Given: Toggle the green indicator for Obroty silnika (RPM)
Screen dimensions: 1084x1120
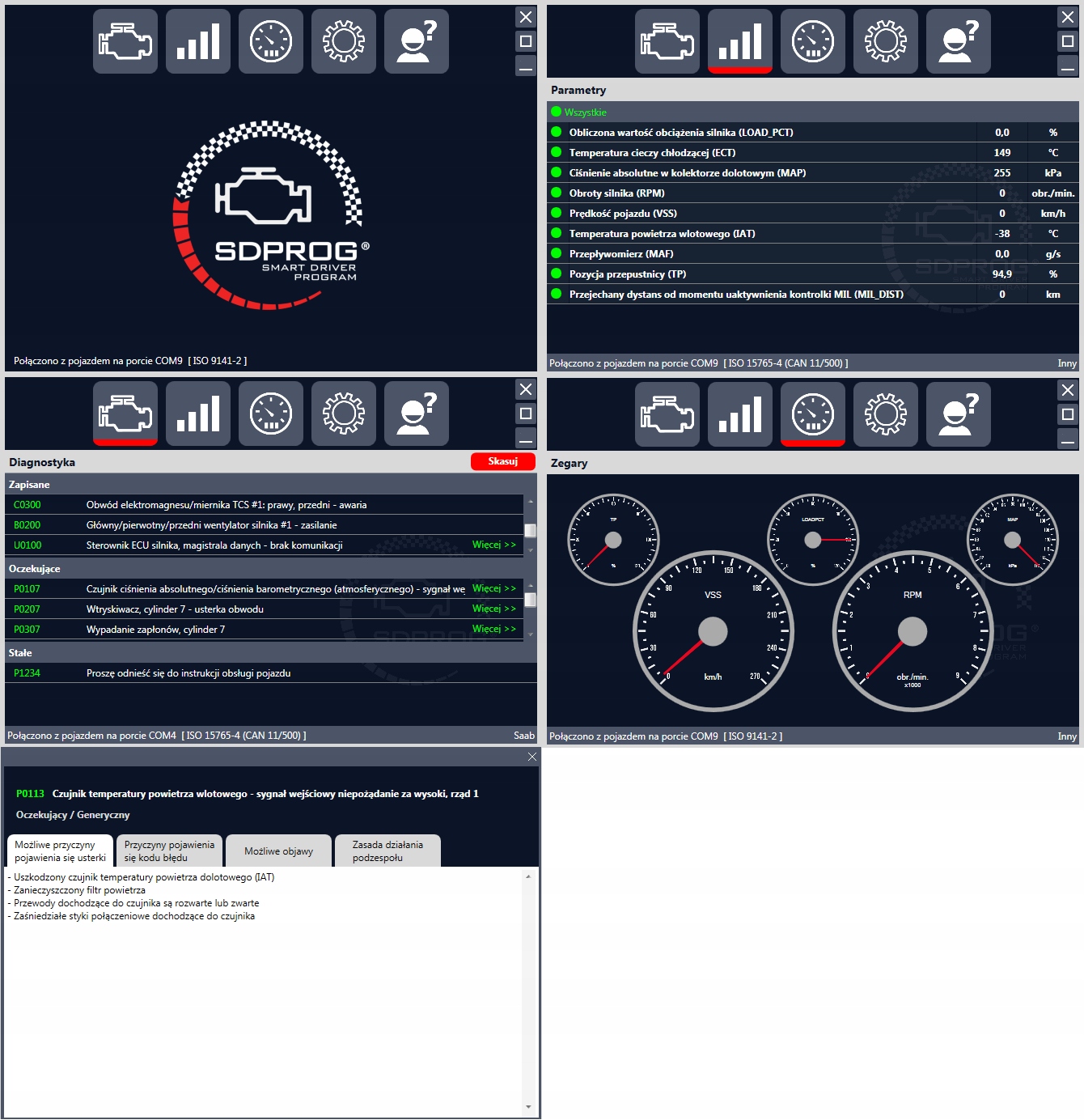Looking at the screenshot, I should (557, 193).
